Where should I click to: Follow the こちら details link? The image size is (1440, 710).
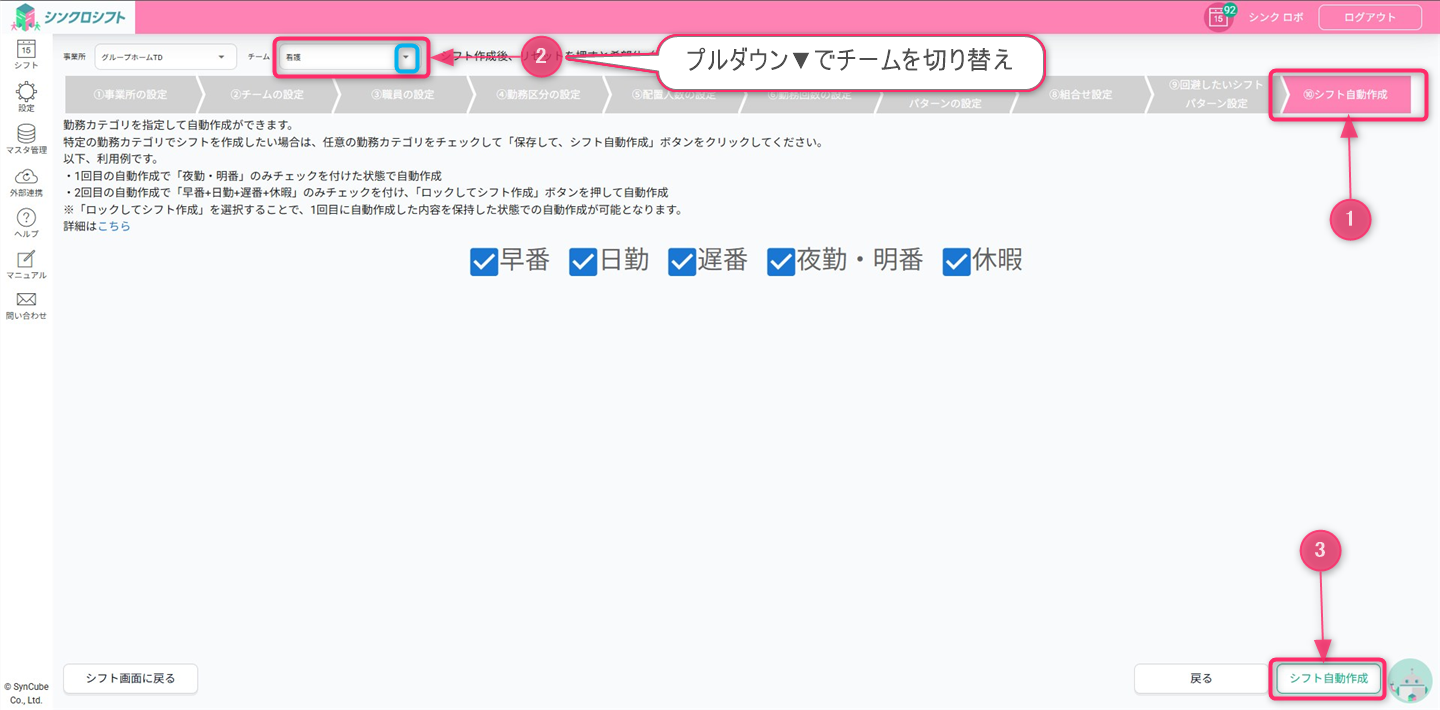point(114,226)
